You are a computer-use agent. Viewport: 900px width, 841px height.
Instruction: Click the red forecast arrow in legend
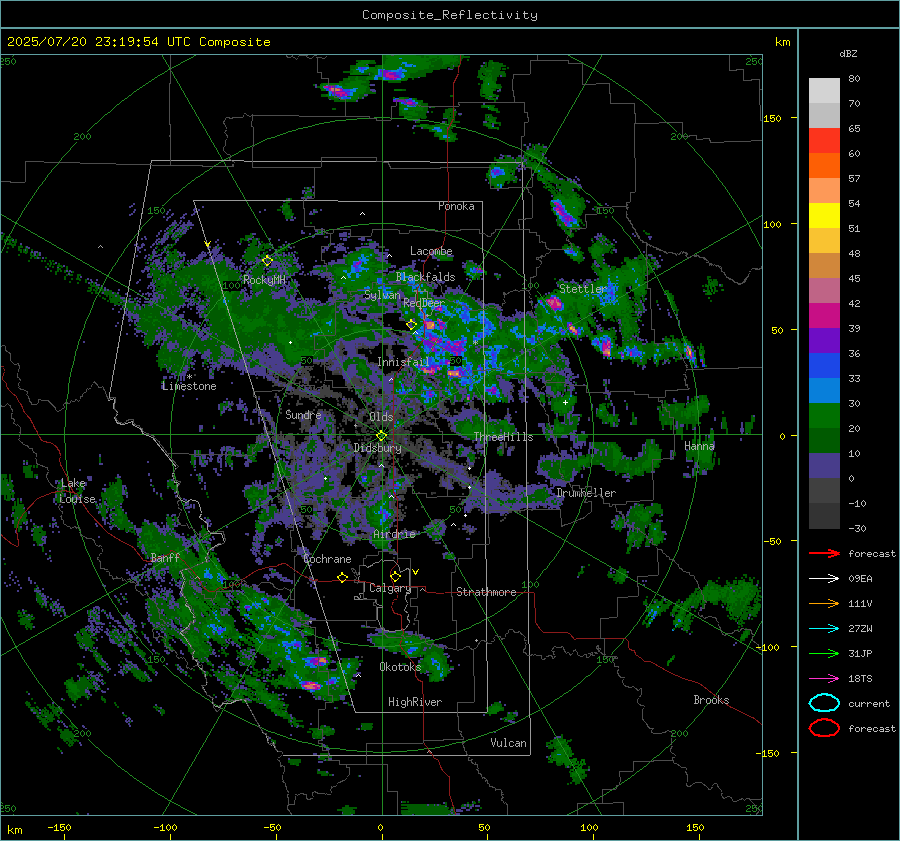click(824, 553)
